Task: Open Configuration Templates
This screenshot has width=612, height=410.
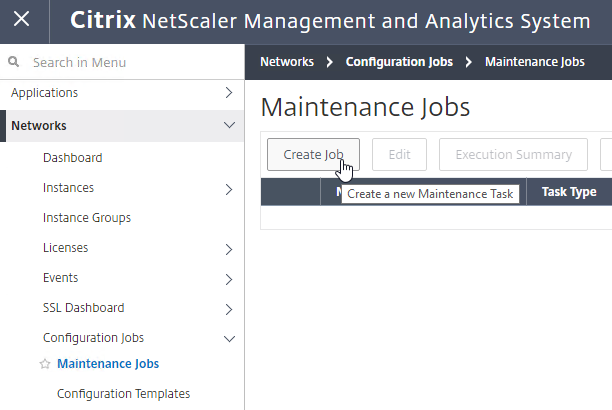Action: (123, 394)
